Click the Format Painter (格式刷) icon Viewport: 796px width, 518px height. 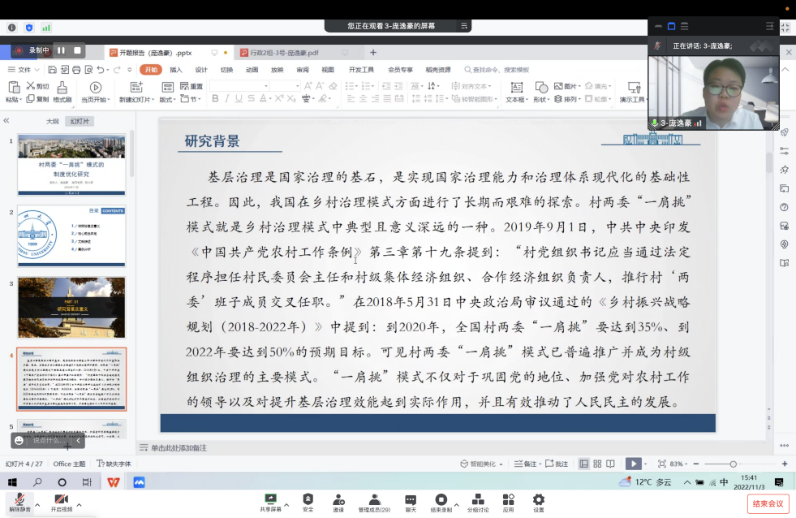pos(61,93)
